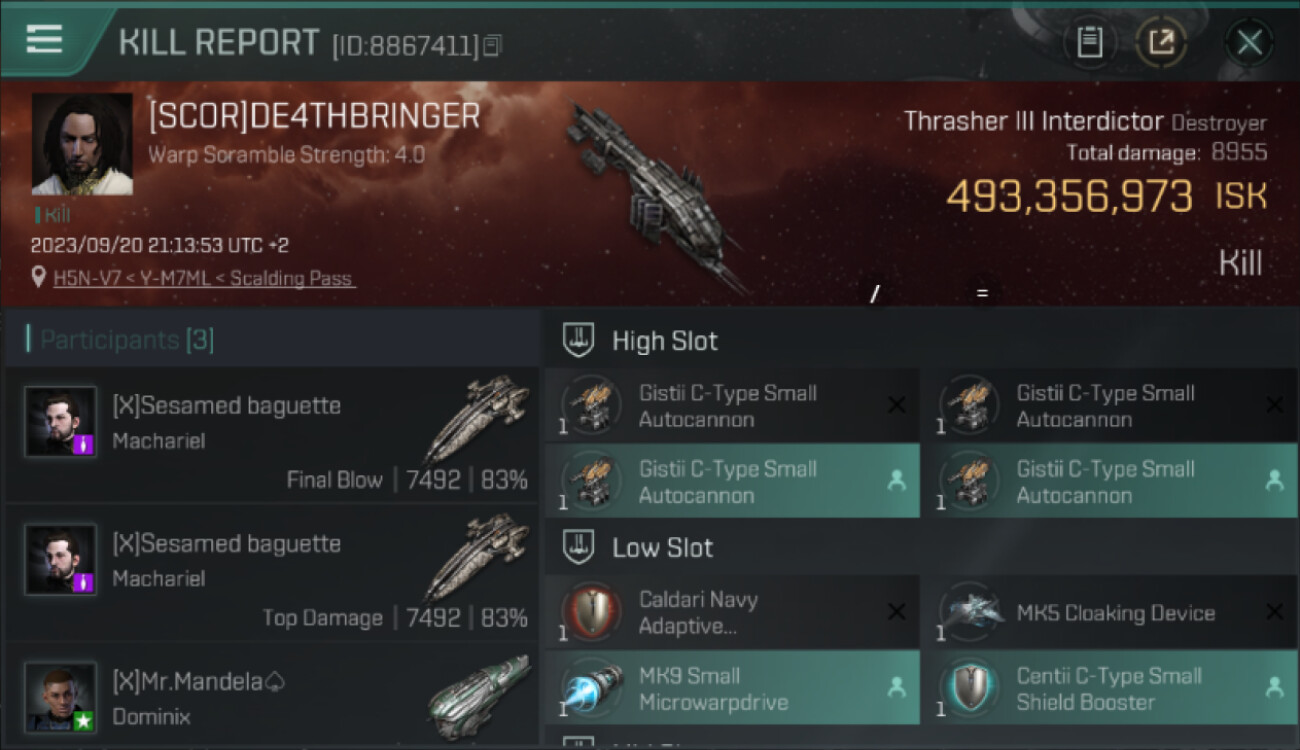Screen dimensions: 1300x750
Task: Select the MK9 Small Microwarpdrive module
Action: (x=732, y=688)
